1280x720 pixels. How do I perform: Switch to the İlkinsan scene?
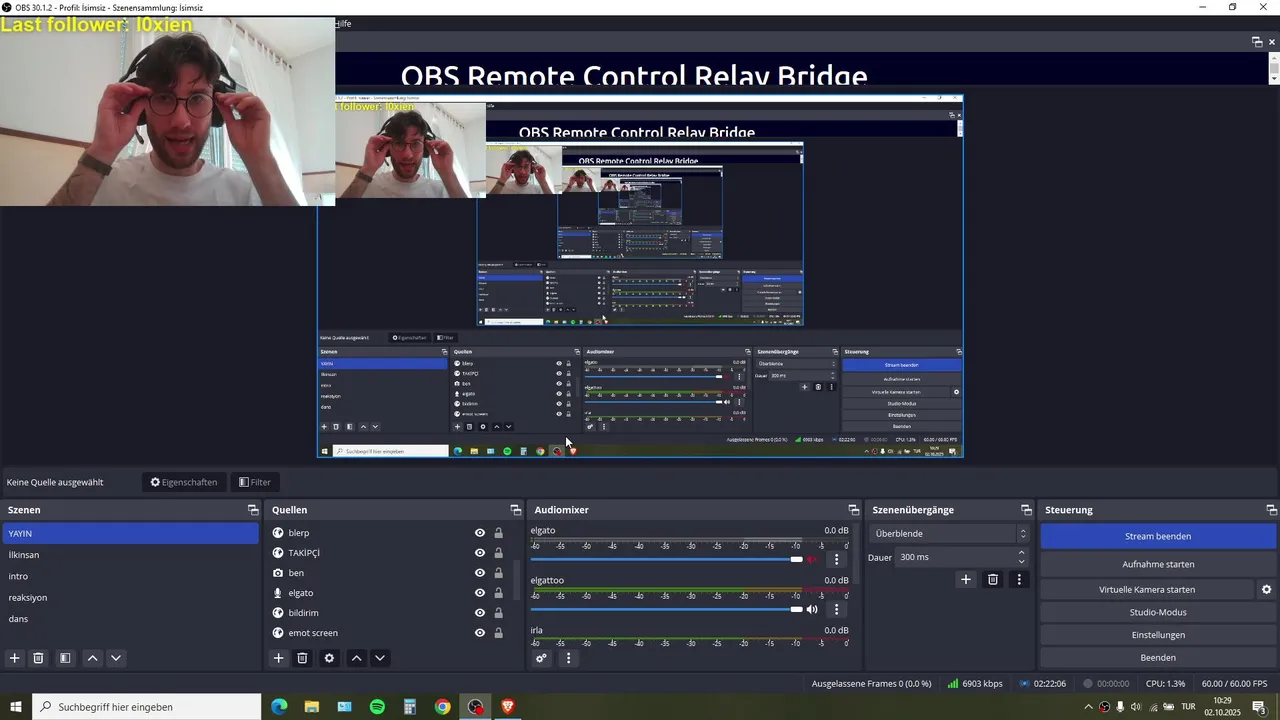(x=130, y=555)
